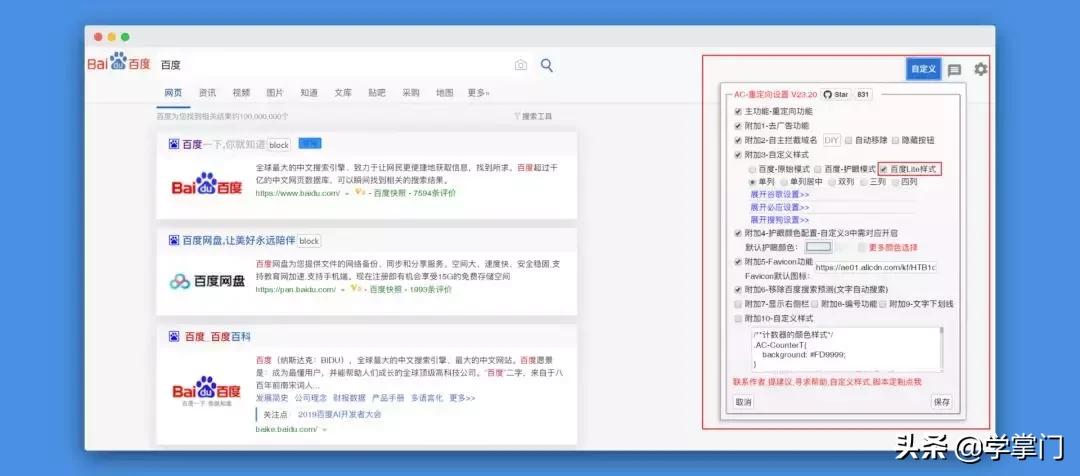Switch to the 图片 tab
Screen dimensions: 1080x476
point(275,93)
